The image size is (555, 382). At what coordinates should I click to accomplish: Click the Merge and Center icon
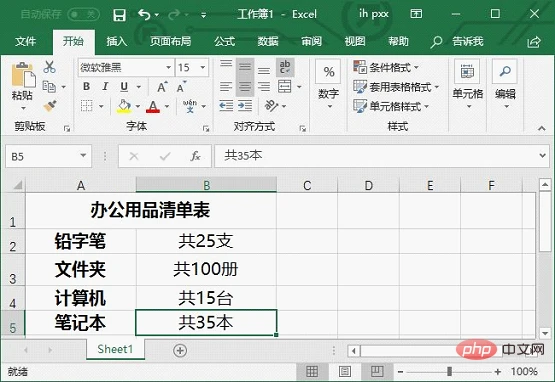[285, 86]
